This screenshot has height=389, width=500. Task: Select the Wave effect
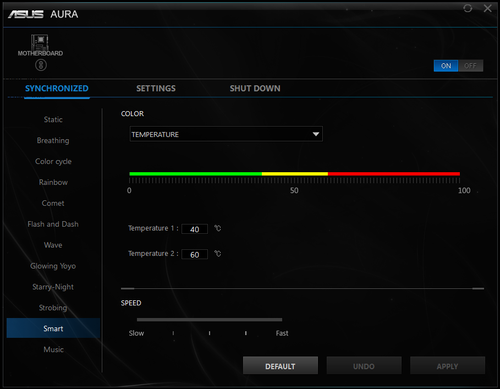53,245
